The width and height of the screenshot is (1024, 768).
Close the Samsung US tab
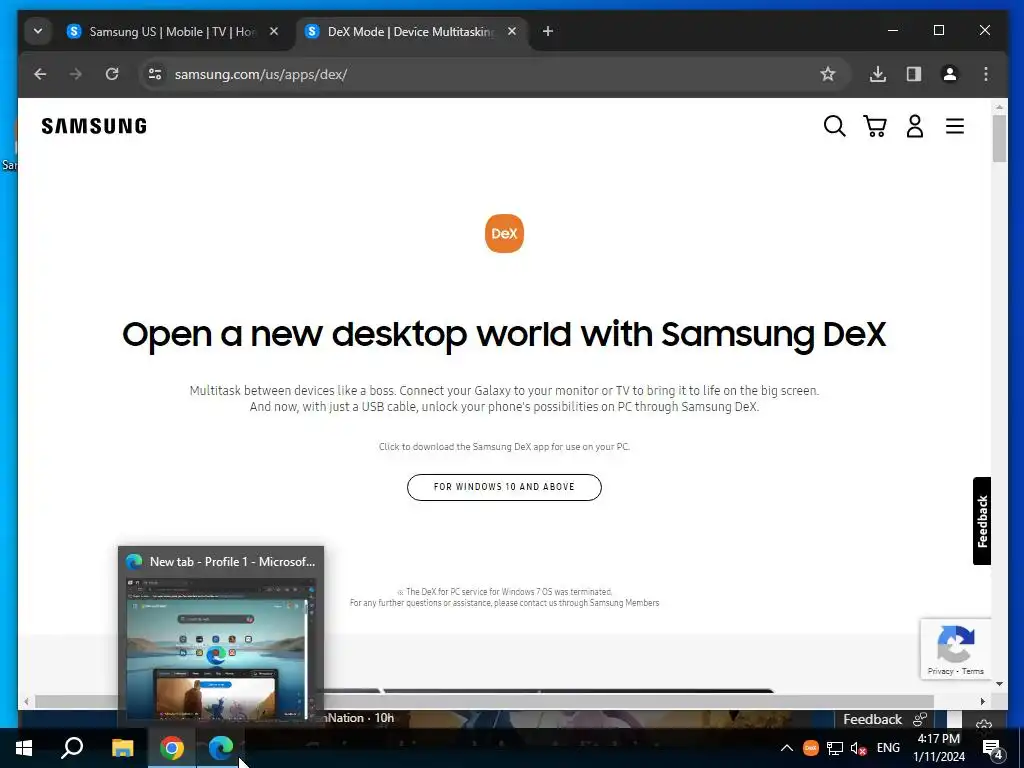coord(274,31)
